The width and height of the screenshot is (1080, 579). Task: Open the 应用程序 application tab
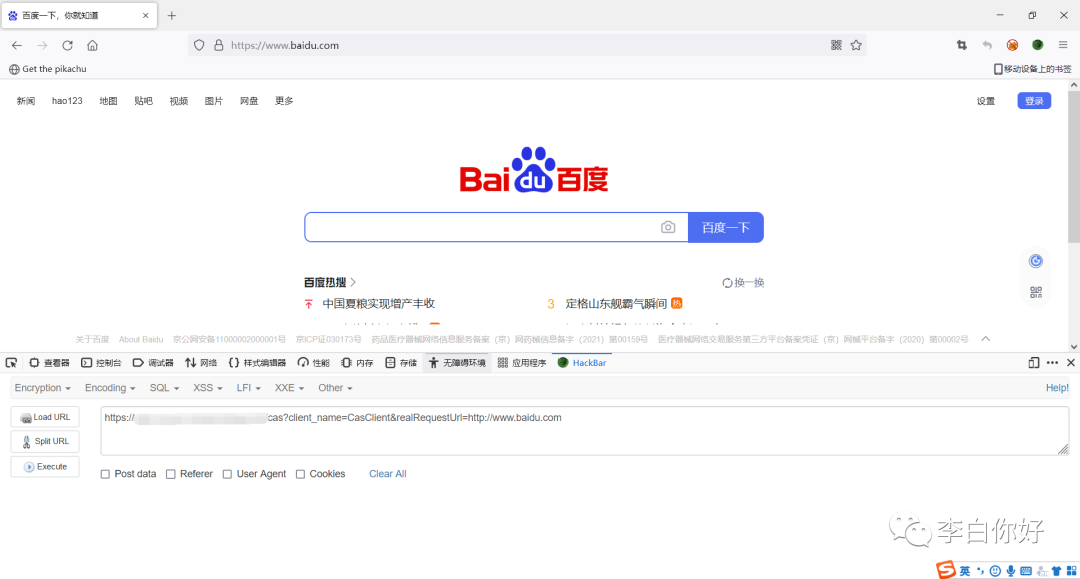[x=521, y=363]
